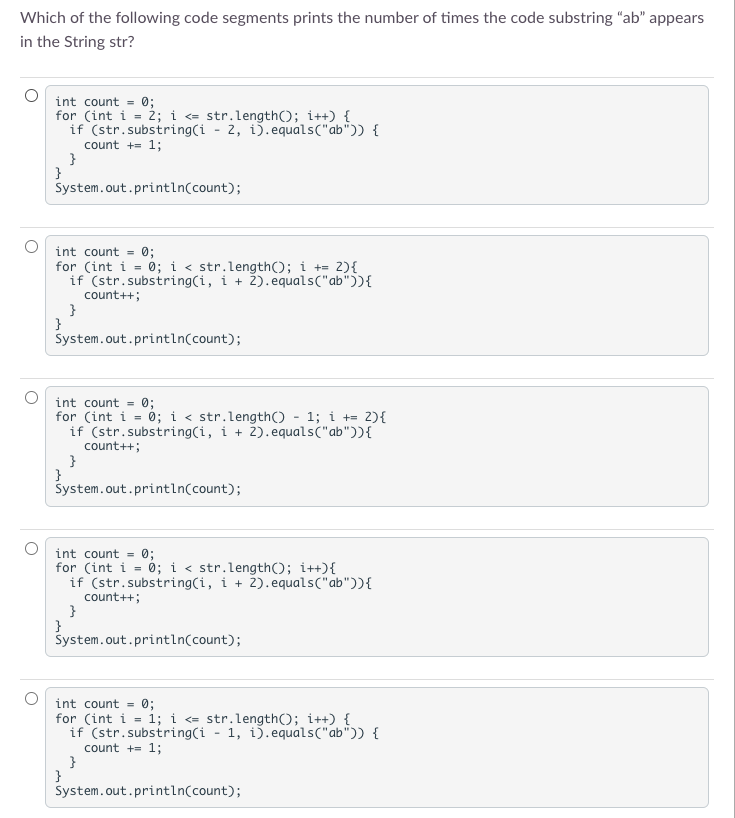Click the closing brace in the first code box
The height and width of the screenshot is (818, 735).
pyautogui.click(x=57, y=174)
